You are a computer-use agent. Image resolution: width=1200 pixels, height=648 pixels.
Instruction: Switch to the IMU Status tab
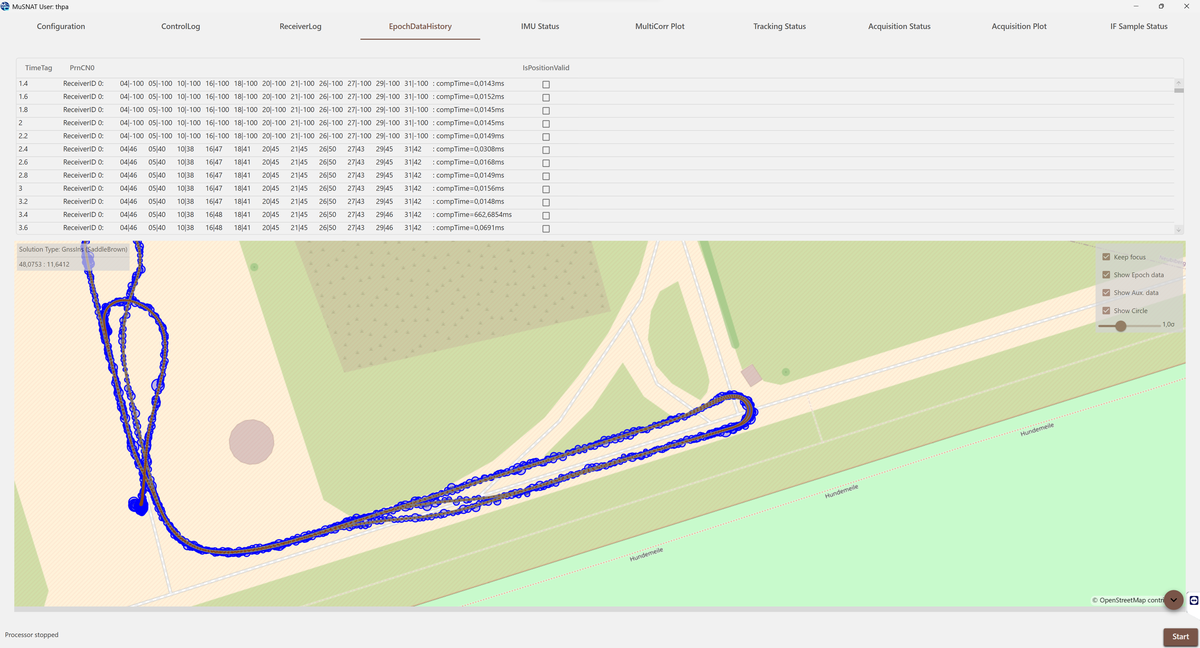(x=540, y=26)
